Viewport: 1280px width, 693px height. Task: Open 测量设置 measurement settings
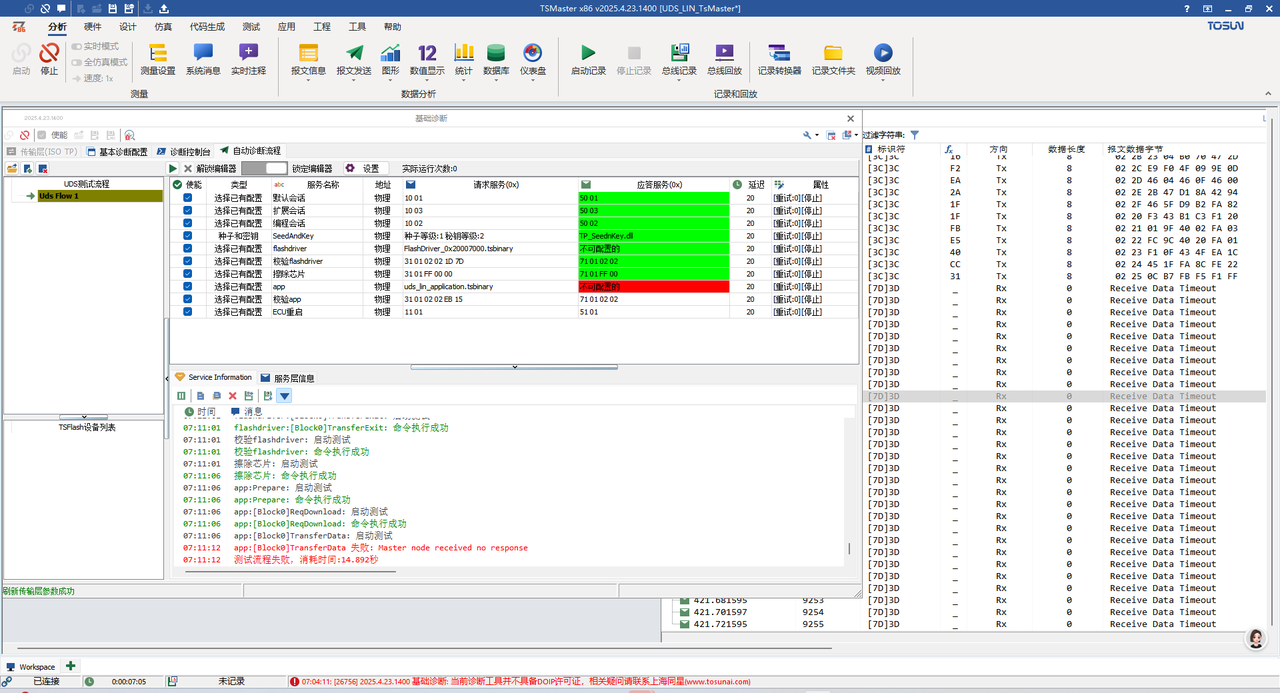(x=157, y=59)
